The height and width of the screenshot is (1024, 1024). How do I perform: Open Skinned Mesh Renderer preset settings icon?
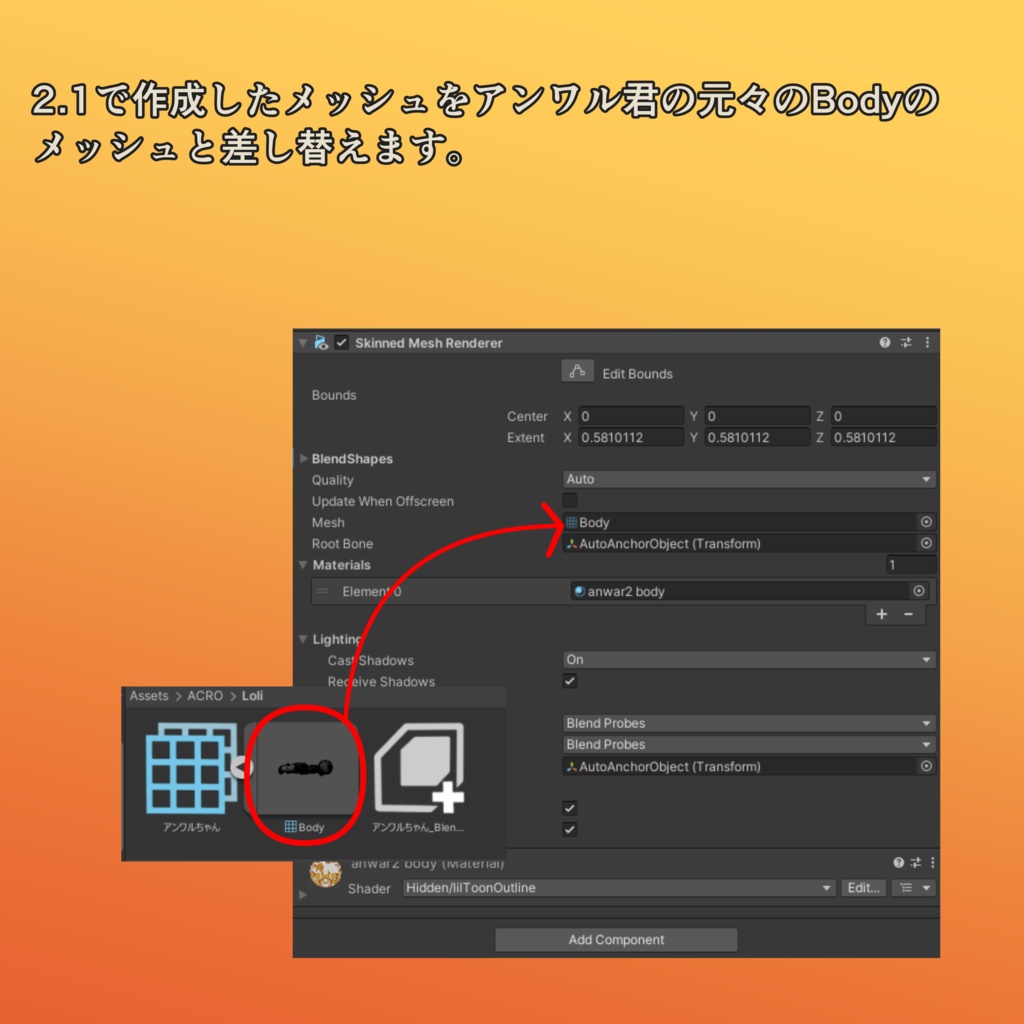906,342
